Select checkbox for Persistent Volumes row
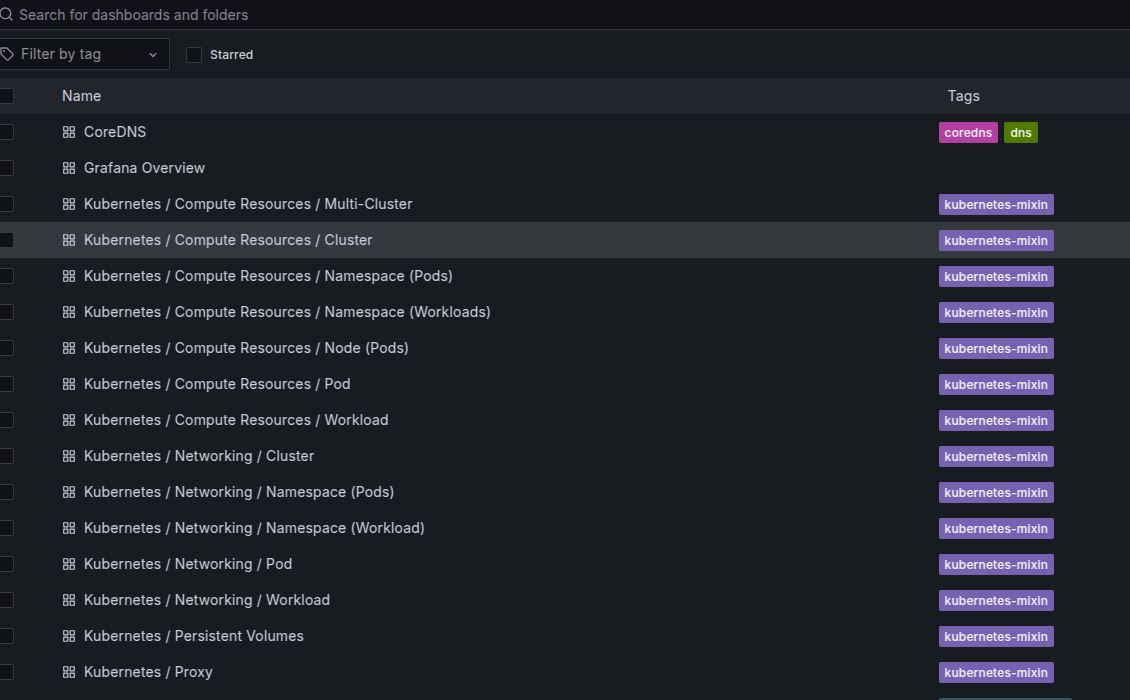This screenshot has width=1130, height=700. pos(6,637)
